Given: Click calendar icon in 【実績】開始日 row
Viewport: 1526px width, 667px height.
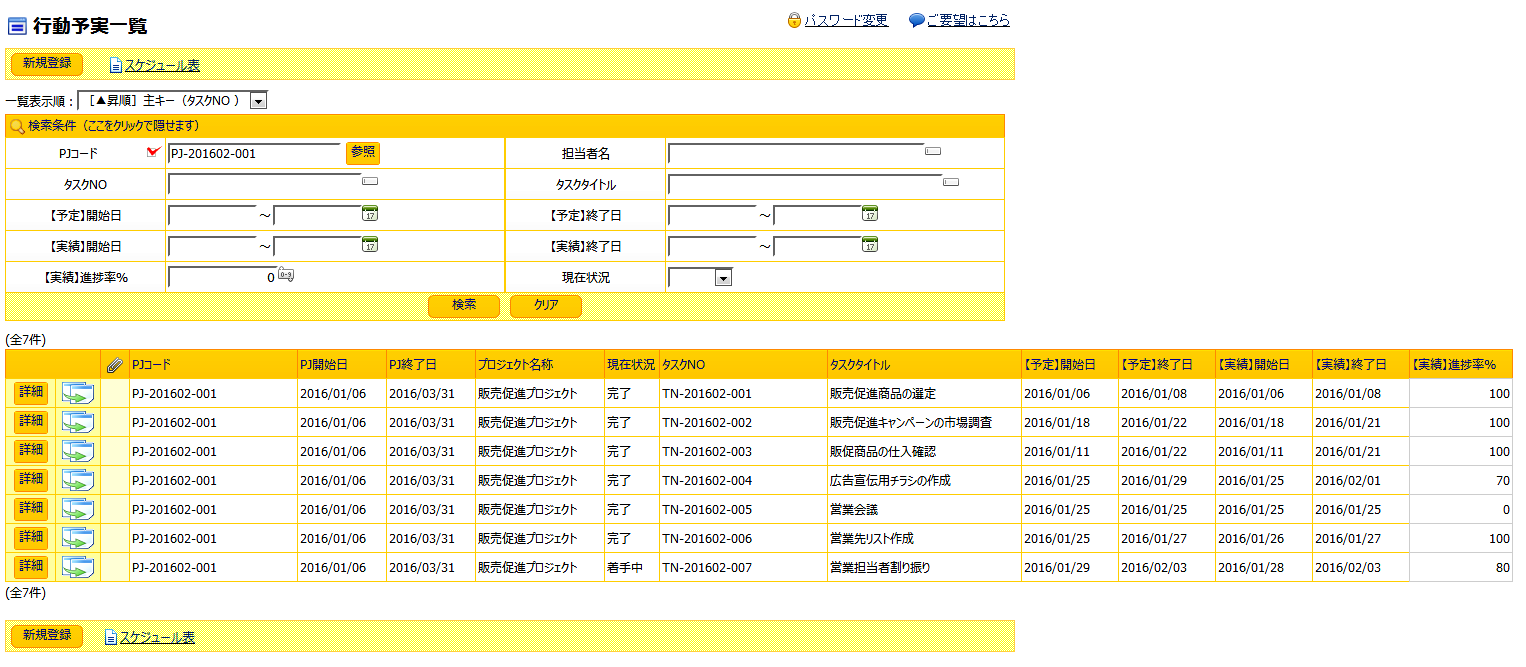Looking at the screenshot, I should click(x=370, y=245).
